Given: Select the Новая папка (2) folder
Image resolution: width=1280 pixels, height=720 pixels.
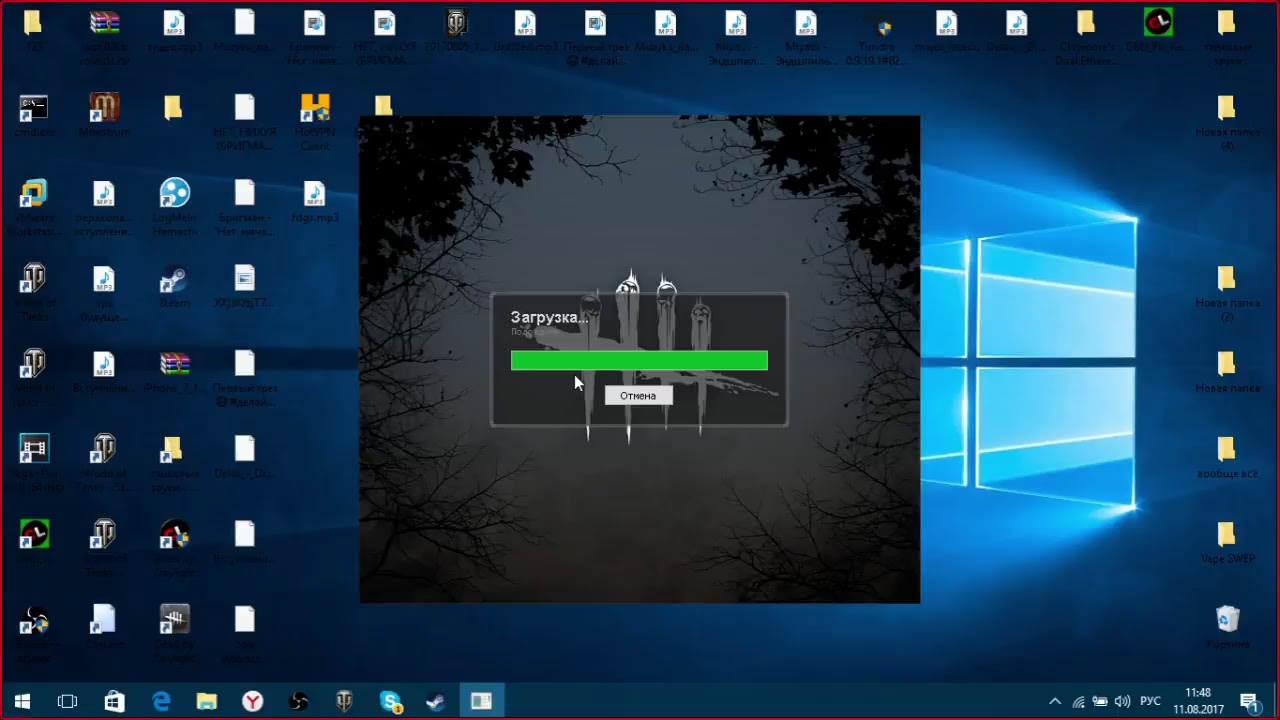Looking at the screenshot, I should point(1227,293).
